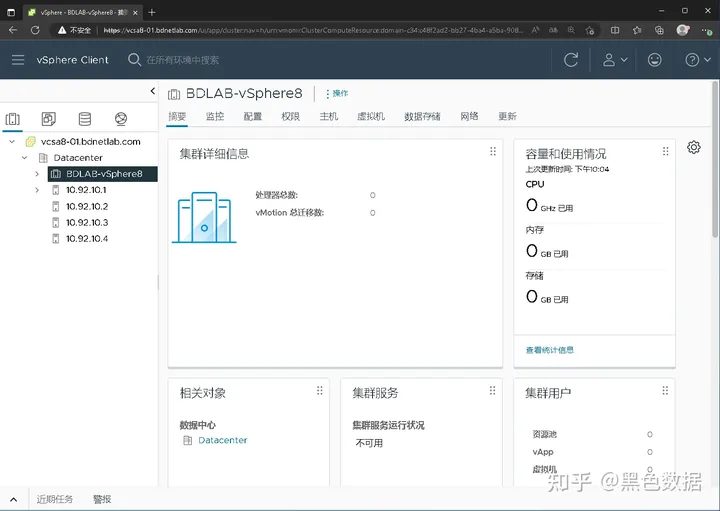Go back in the browser

[13, 30]
